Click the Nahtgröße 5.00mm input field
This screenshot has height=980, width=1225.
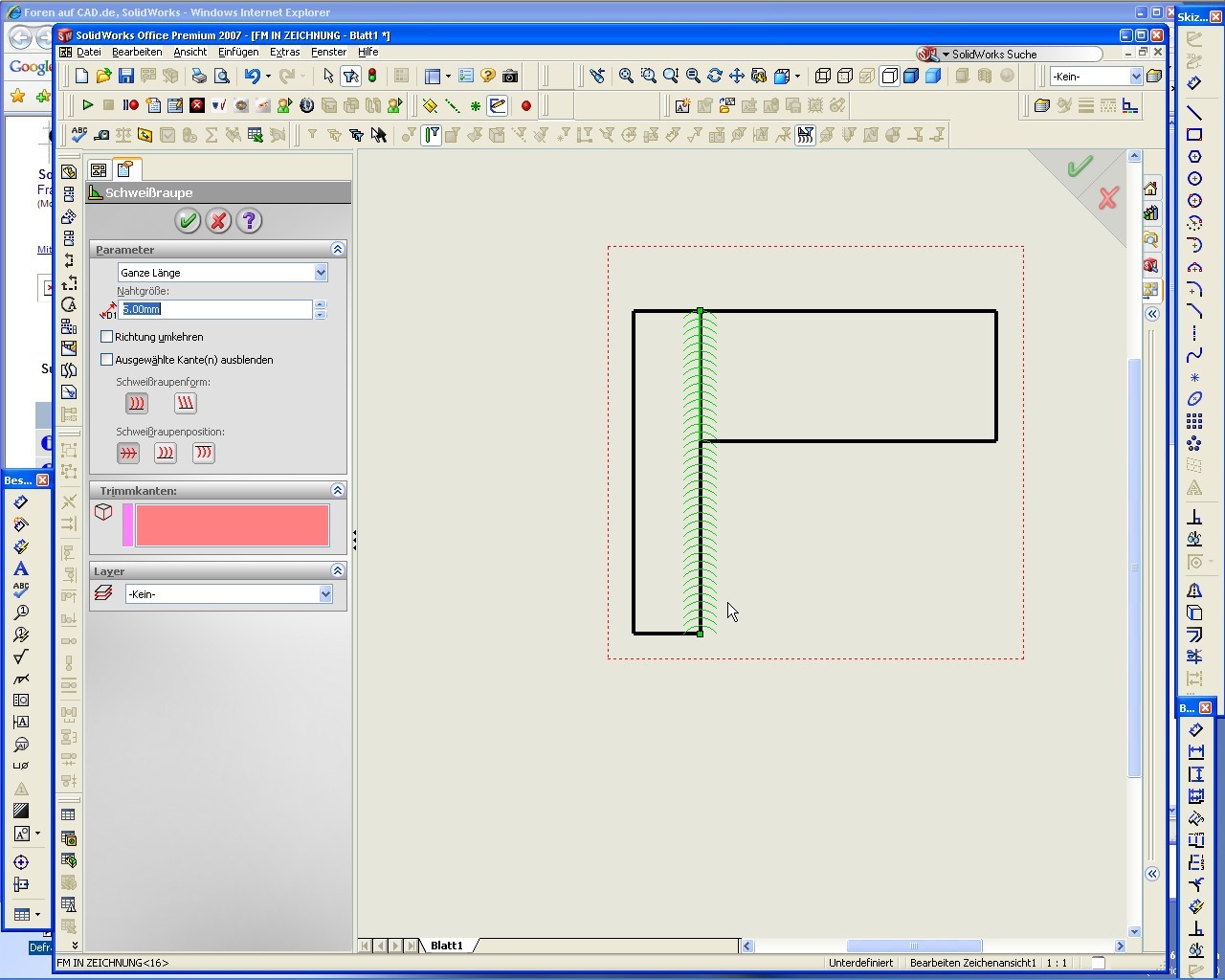[216, 309]
